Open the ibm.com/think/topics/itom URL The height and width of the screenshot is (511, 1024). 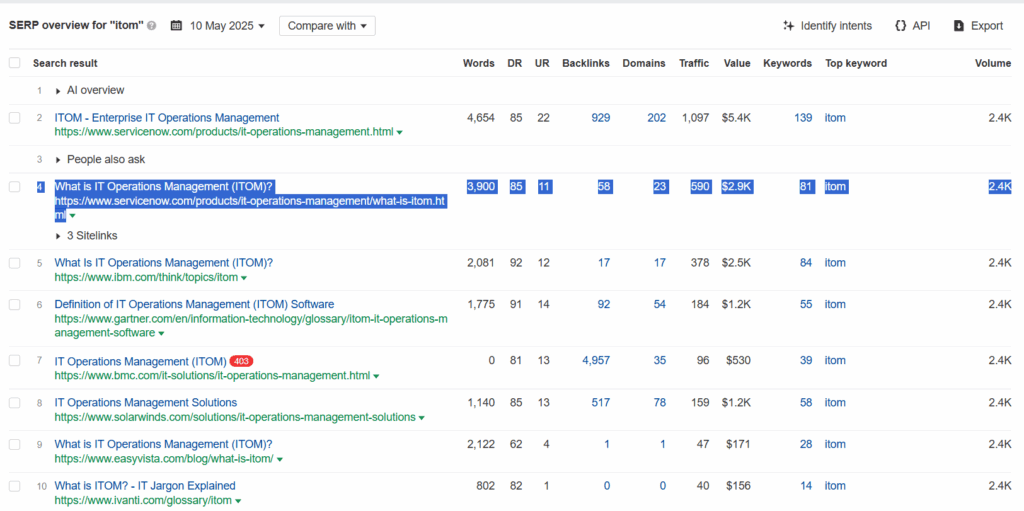(x=146, y=278)
